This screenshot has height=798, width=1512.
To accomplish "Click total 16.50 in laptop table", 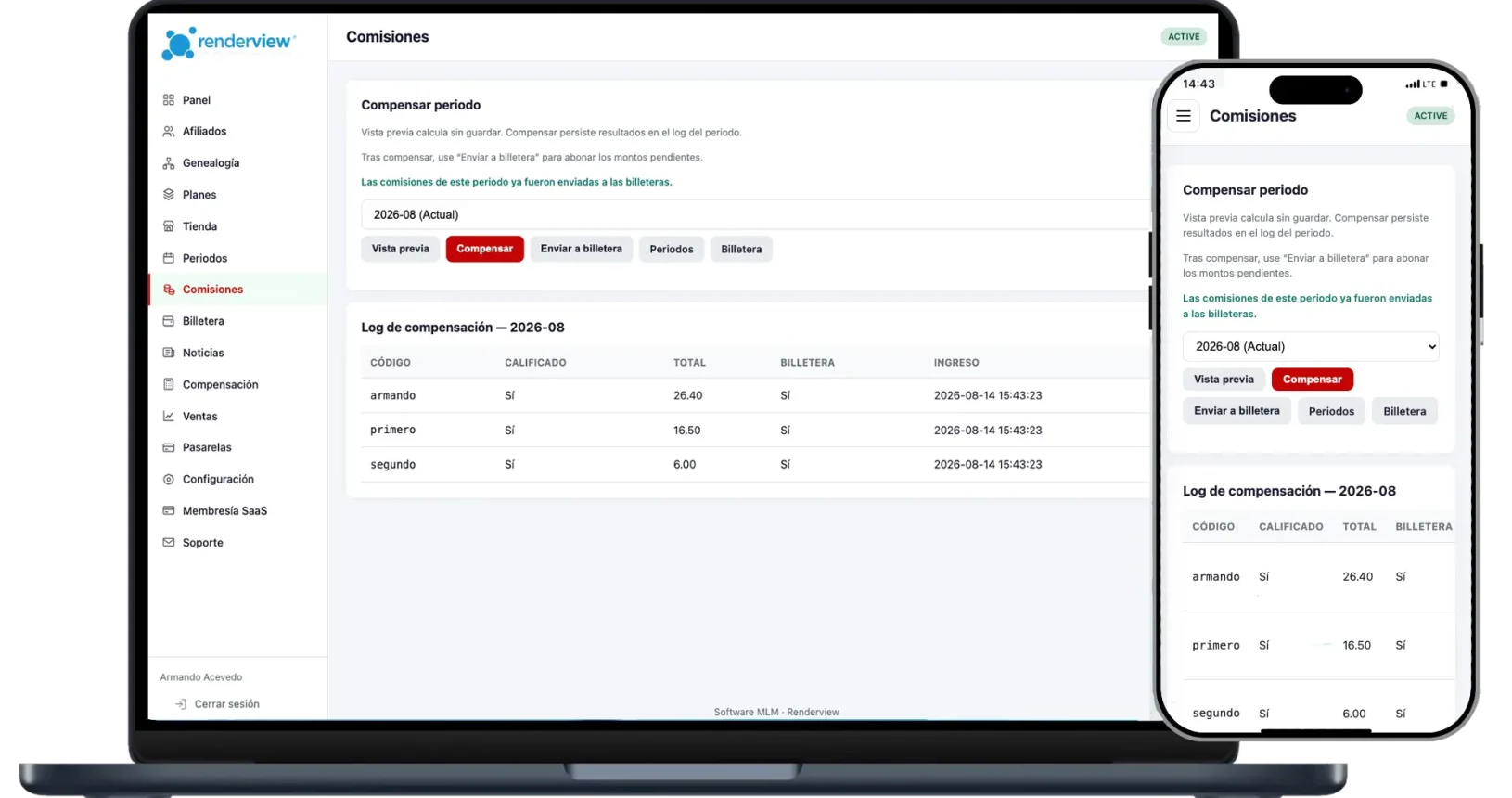I will pos(686,431).
